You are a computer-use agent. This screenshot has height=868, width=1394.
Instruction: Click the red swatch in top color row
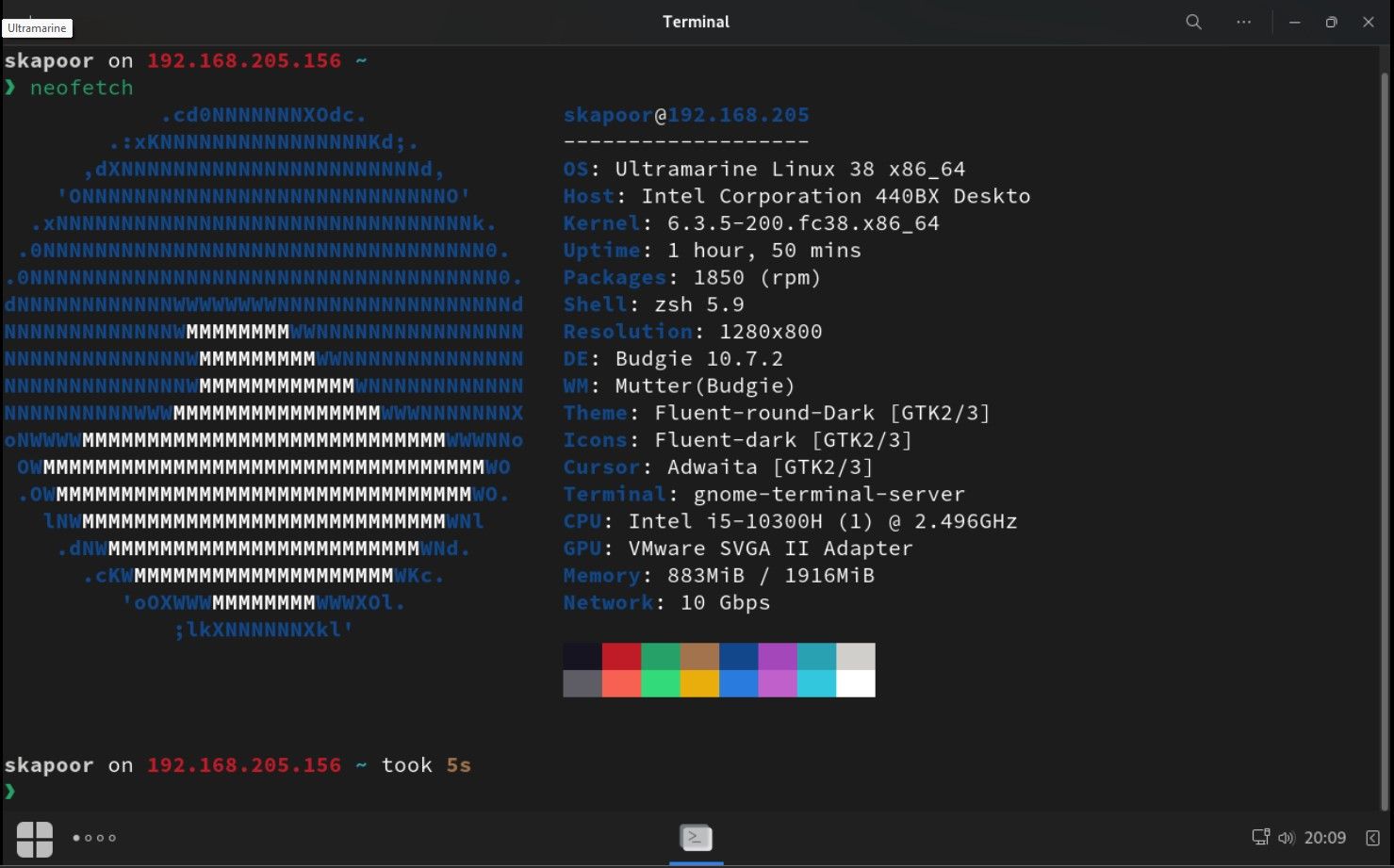click(621, 656)
